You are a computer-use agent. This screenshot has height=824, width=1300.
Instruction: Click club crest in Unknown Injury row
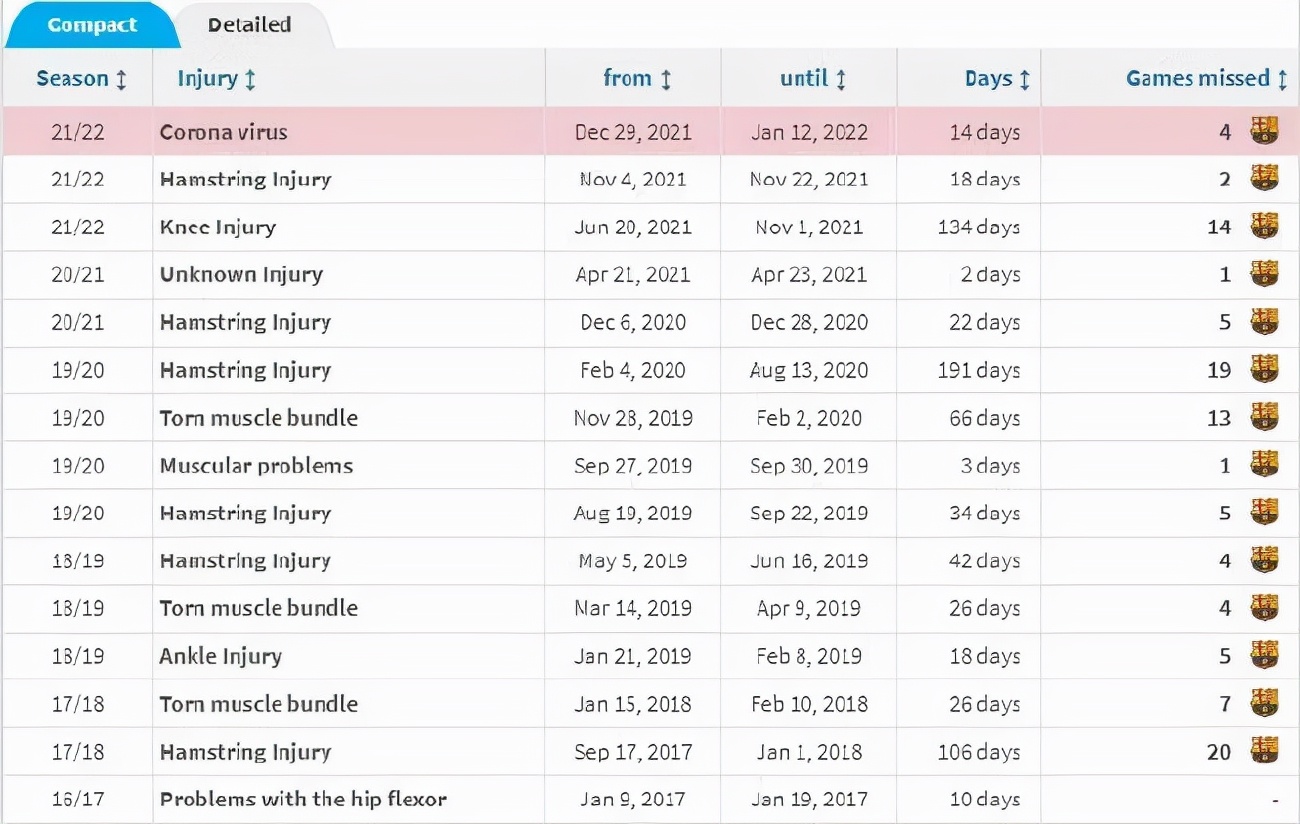coord(1264,274)
